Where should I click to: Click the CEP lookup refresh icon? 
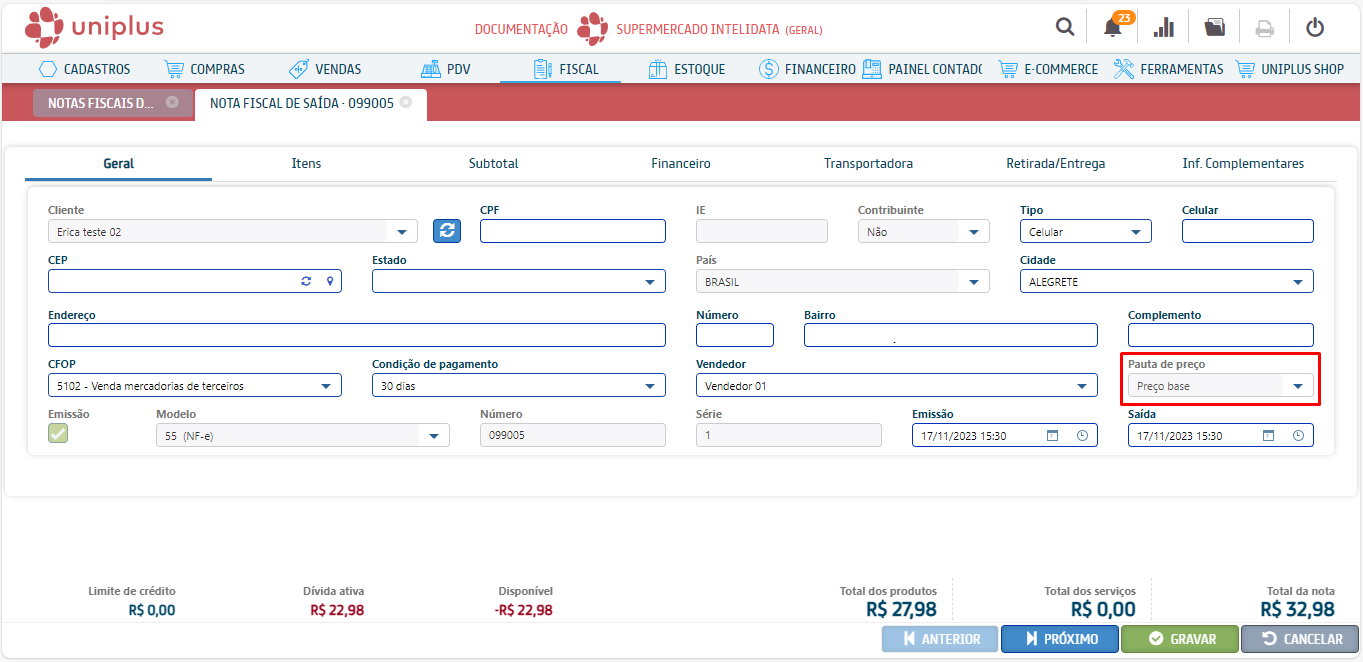[x=306, y=281]
